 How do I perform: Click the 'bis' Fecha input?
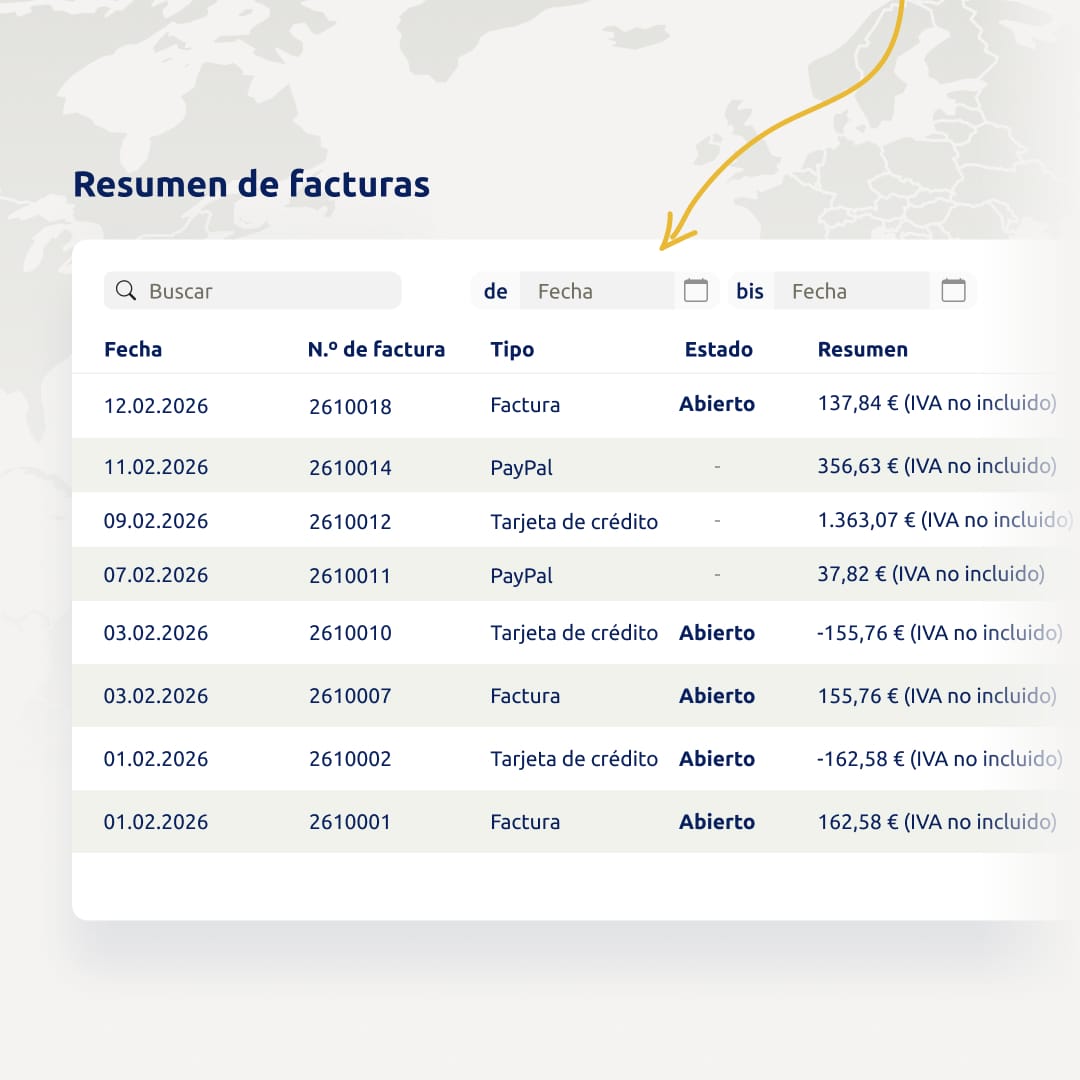tap(852, 291)
